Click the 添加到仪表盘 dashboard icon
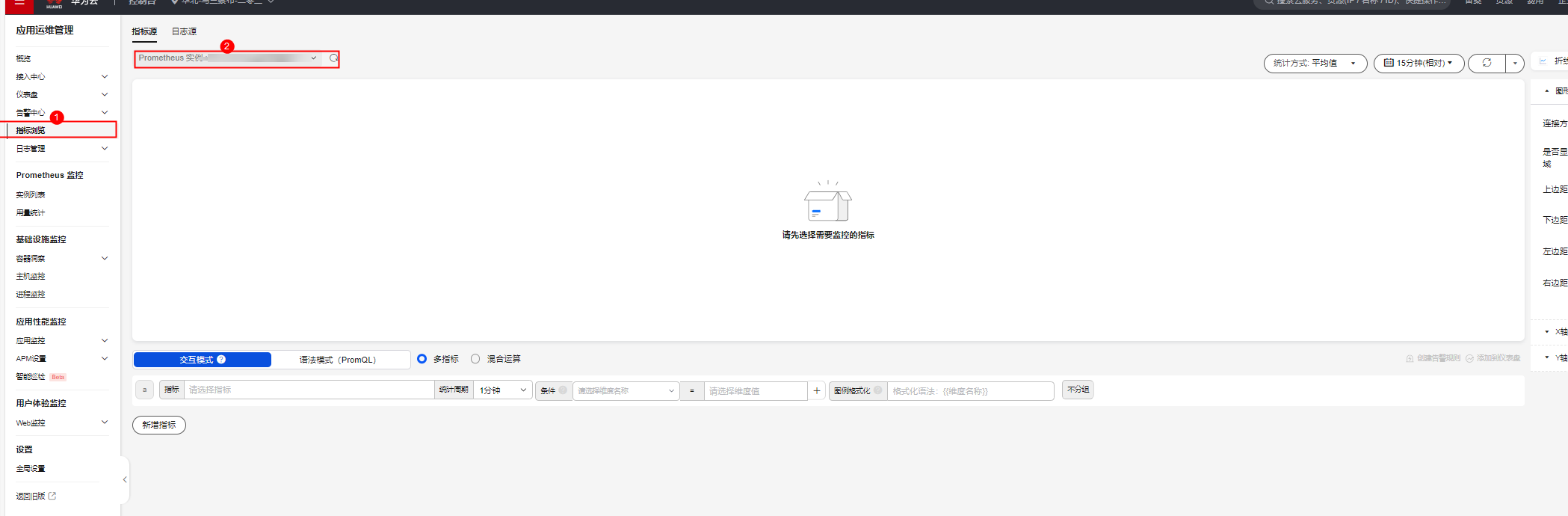This screenshot has width=1568, height=516. 1469,359
